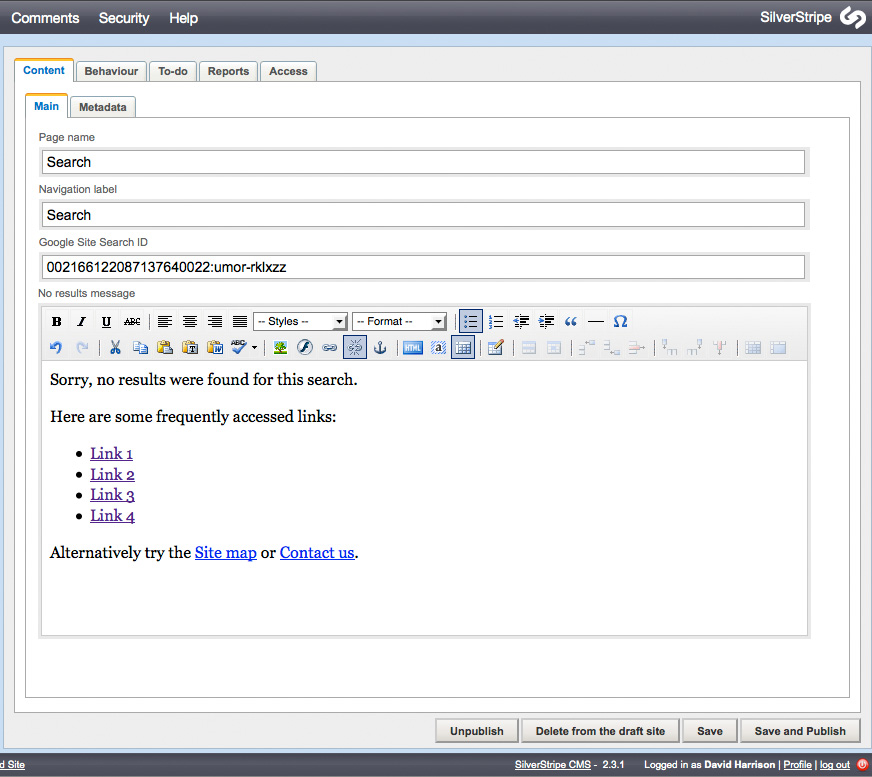This screenshot has height=777, width=872.
Task: Apply italic formatting
Action: click(x=81, y=321)
